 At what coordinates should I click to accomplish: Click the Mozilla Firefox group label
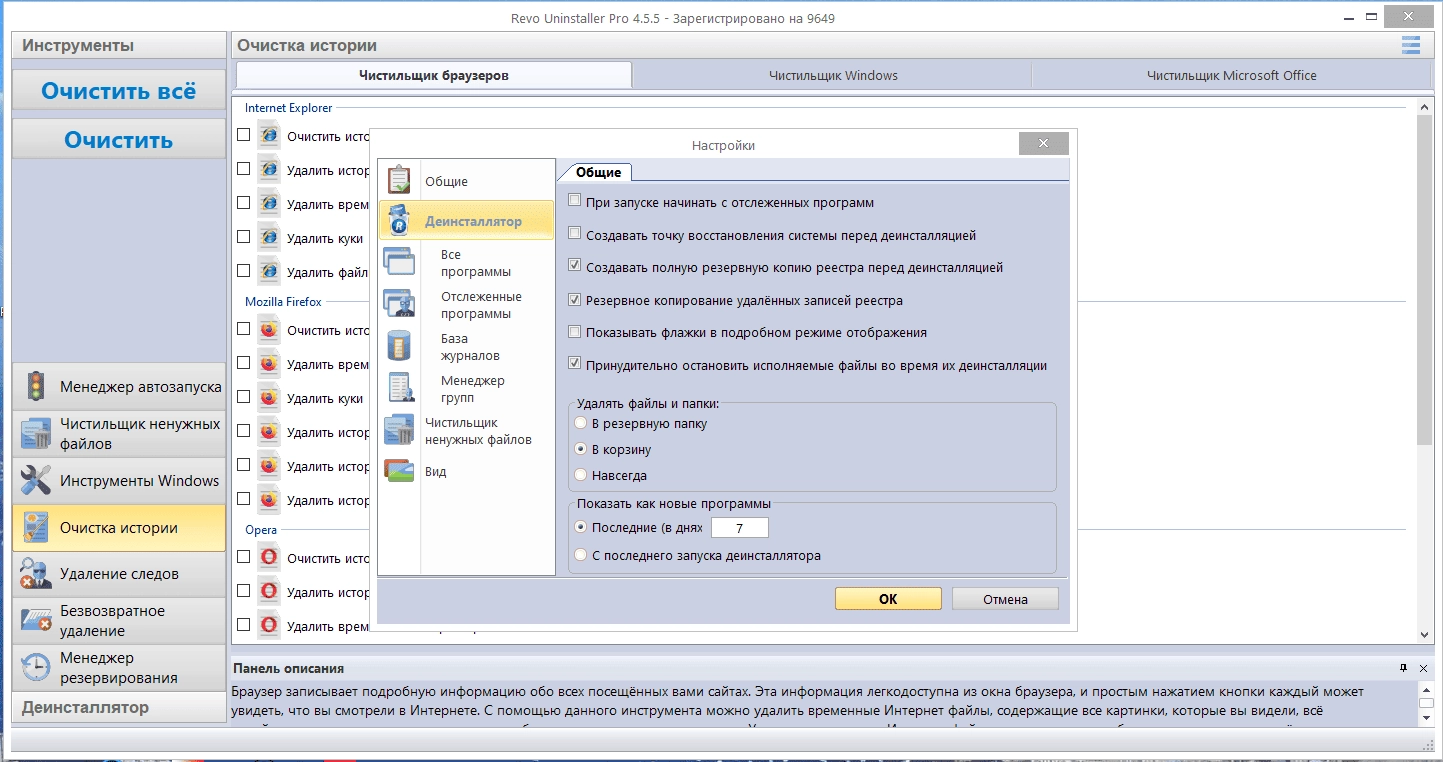(x=284, y=301)
